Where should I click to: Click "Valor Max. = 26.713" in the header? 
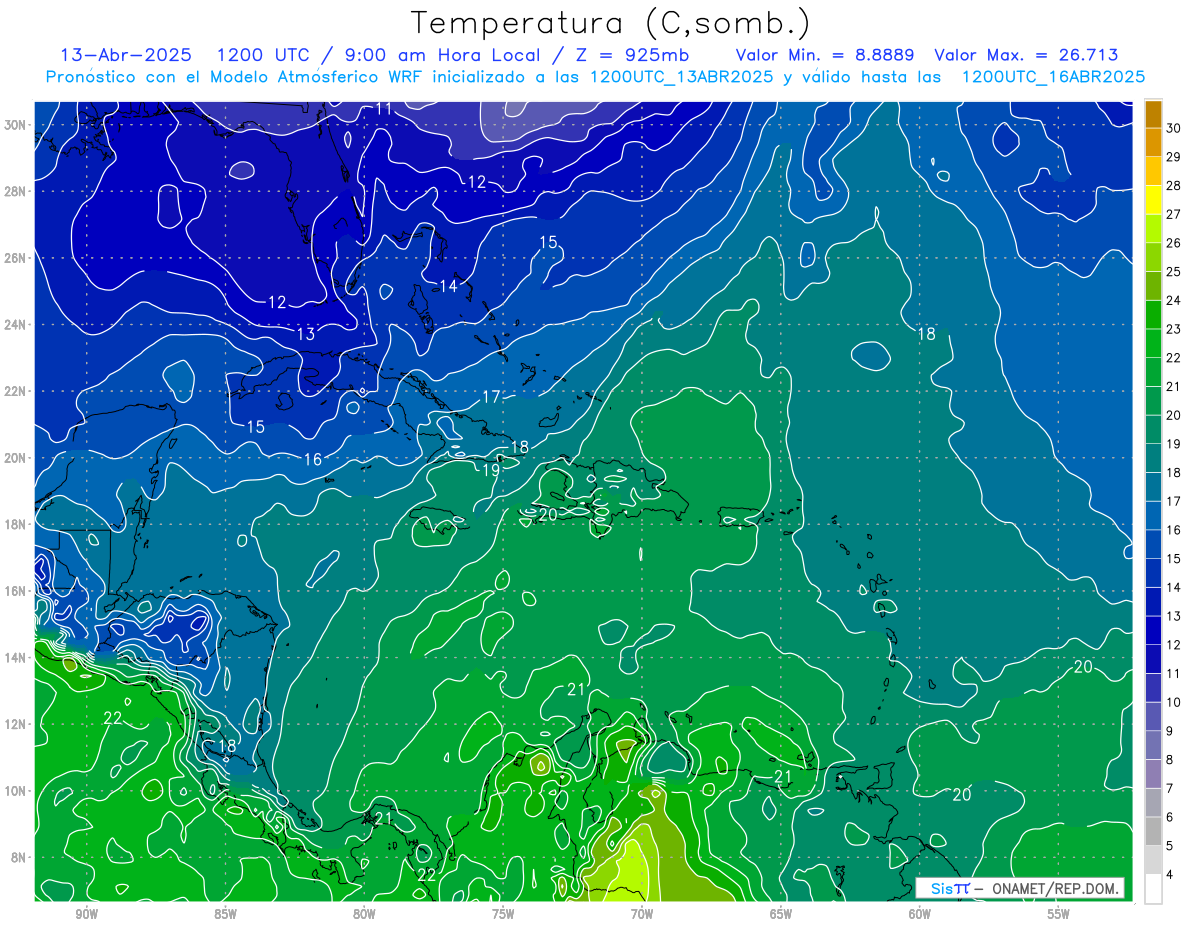tap(1026, 55)
